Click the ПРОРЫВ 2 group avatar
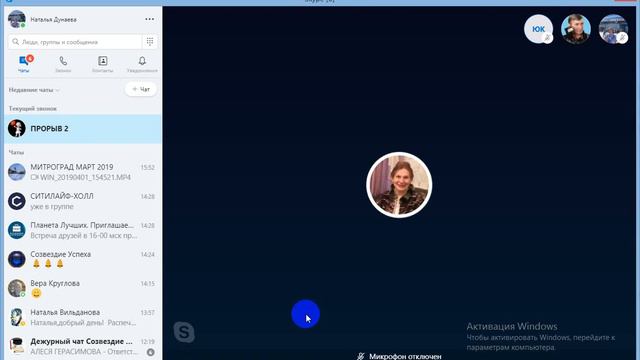Viewport: 640px width, 360px height. 17,129
